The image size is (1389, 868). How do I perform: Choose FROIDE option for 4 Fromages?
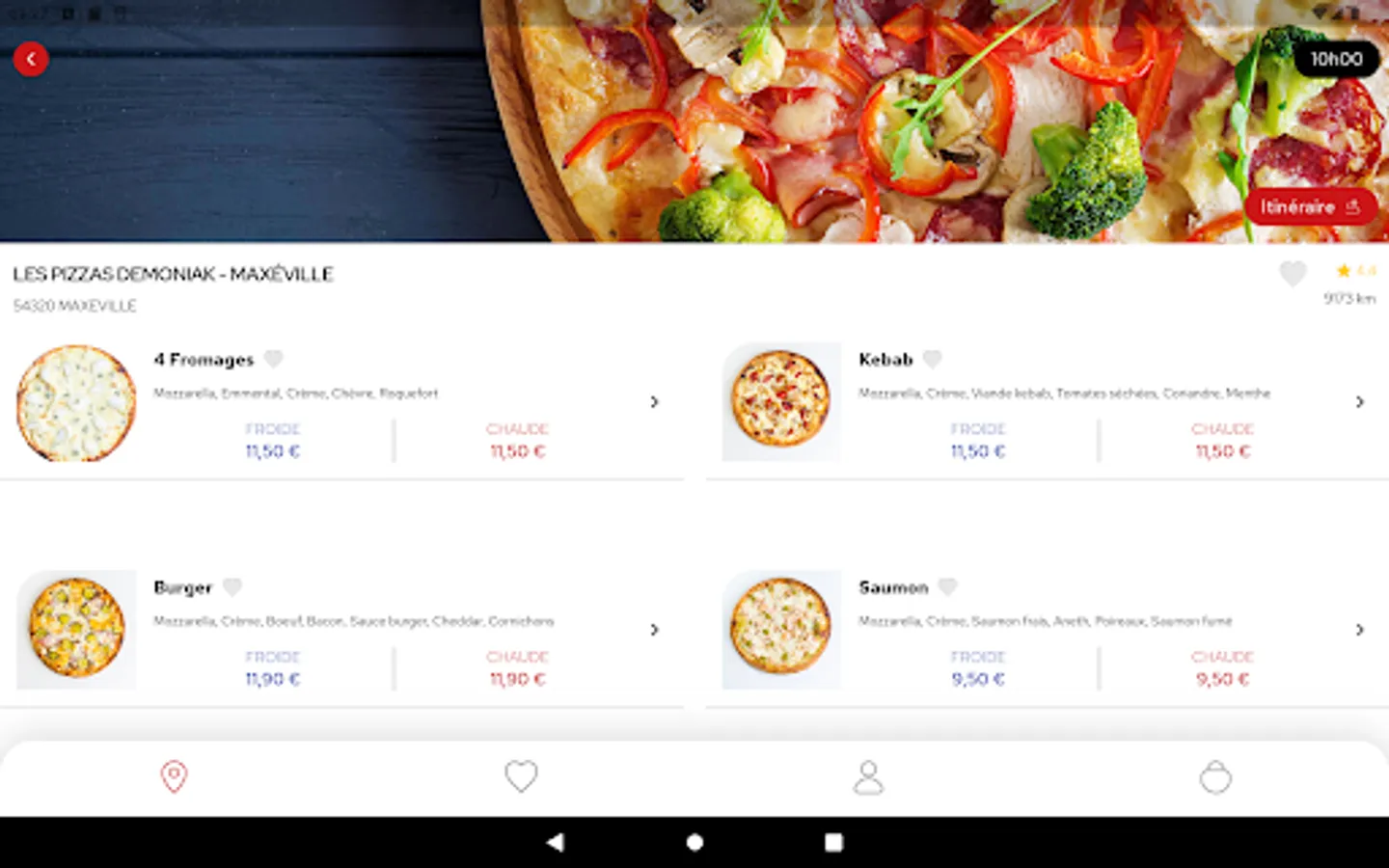coord(273,440)
